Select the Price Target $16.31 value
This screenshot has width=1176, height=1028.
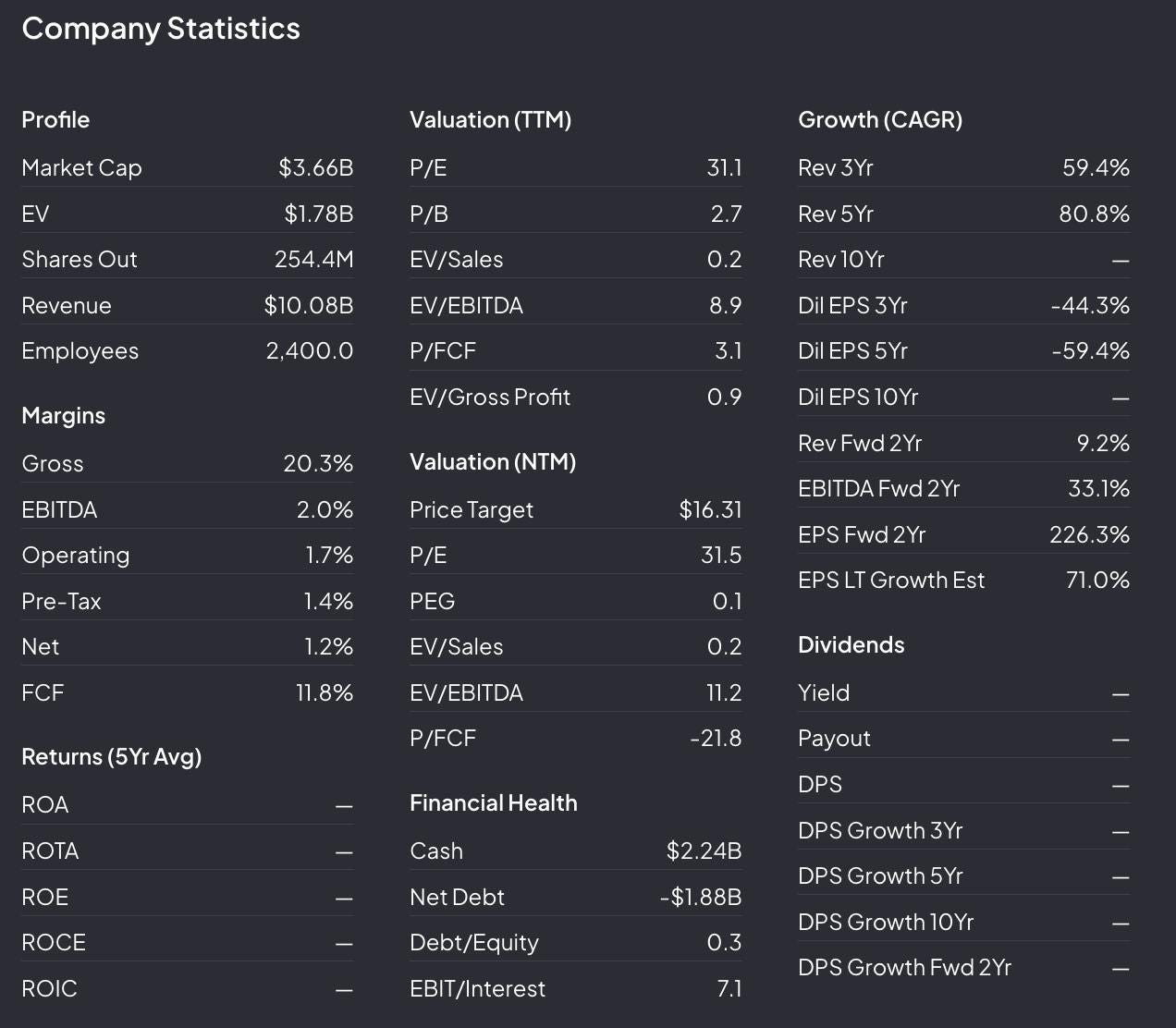point(710,510)
